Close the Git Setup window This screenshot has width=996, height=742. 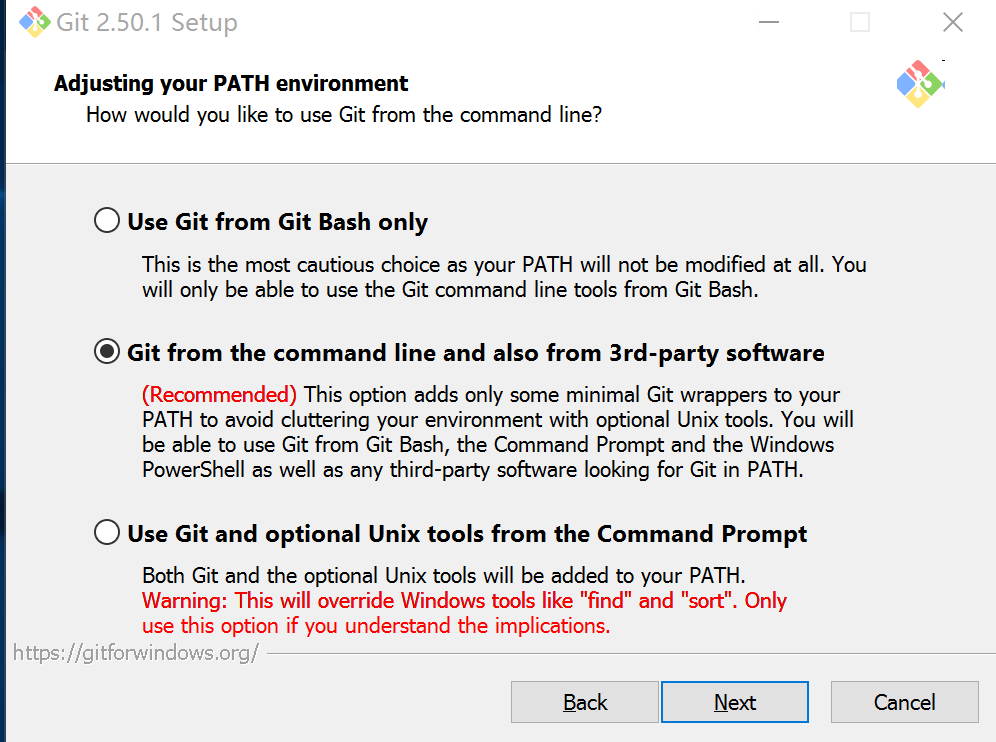pyautogui.click(x=952, y=22)
